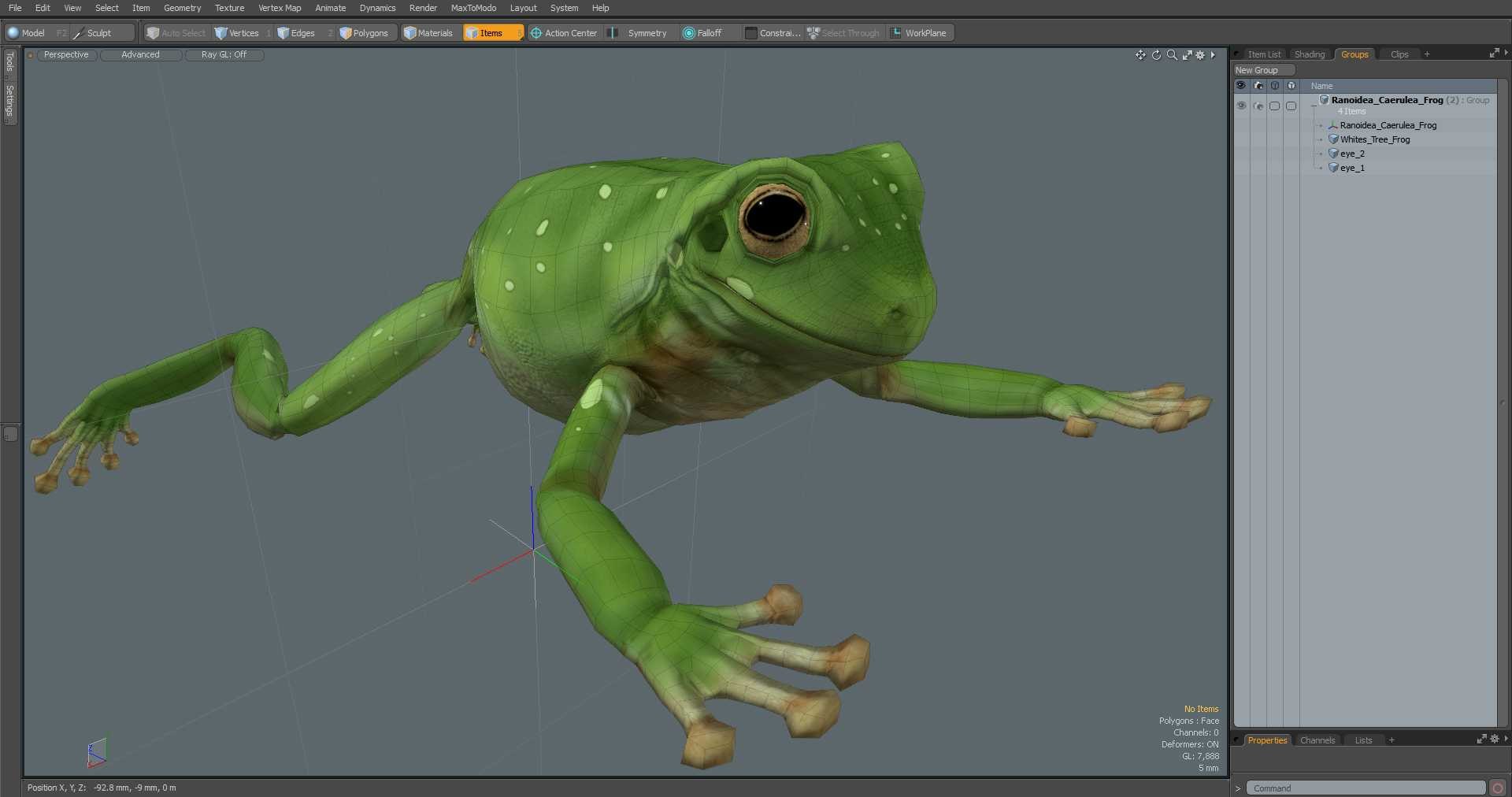Open the Vertex Map menu
1512x797 pixels.
280,8
